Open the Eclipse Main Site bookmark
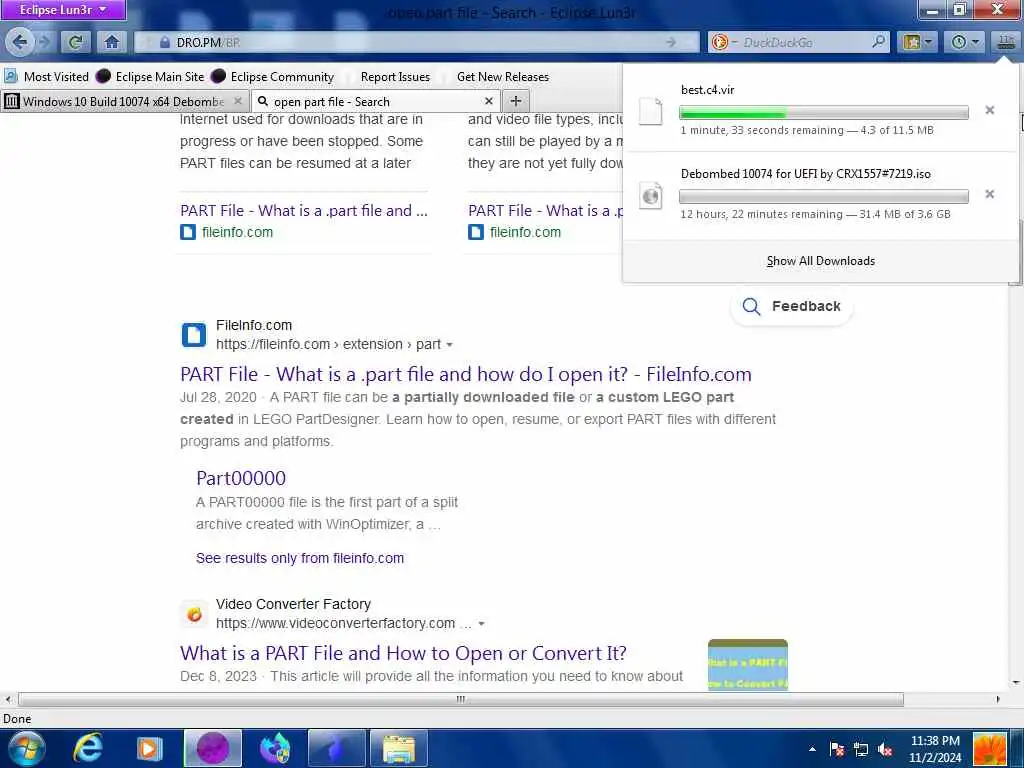Image resolution: width=1024 pixels, height=768 pixels. pyautogui.click(x=150, y=76)
